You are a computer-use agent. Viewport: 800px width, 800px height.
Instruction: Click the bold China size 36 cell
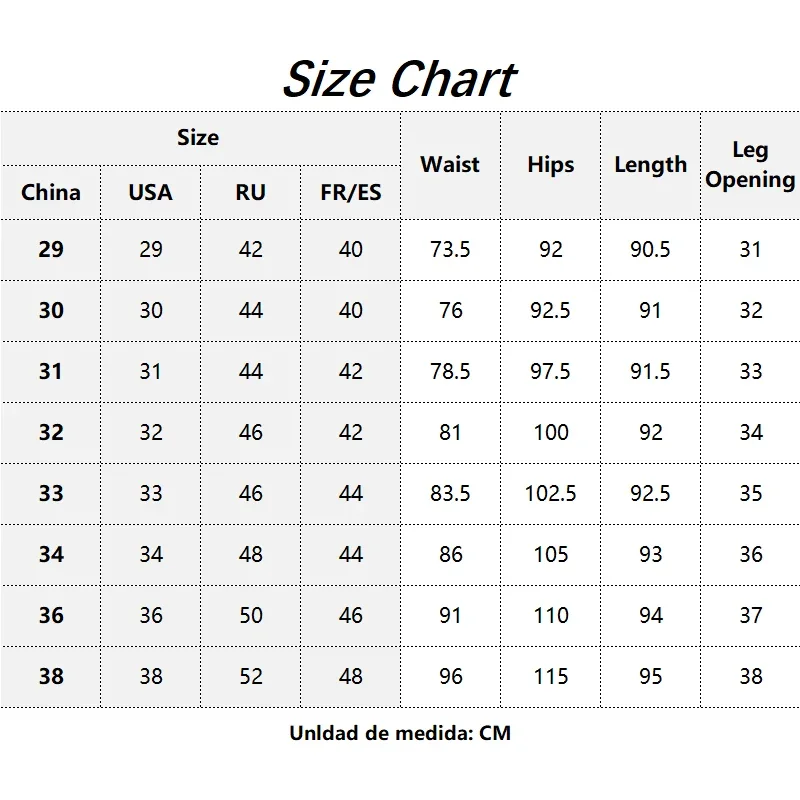[51, 615]
